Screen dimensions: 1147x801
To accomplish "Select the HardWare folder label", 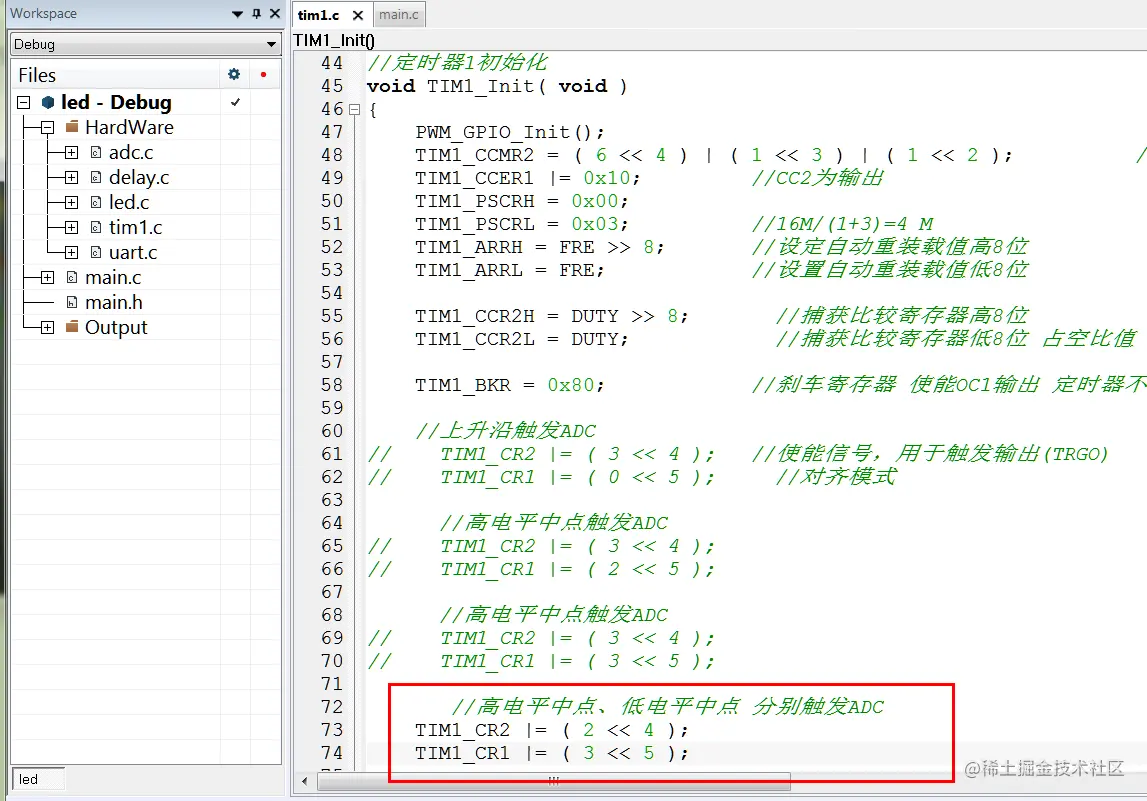I will (129, 127).
